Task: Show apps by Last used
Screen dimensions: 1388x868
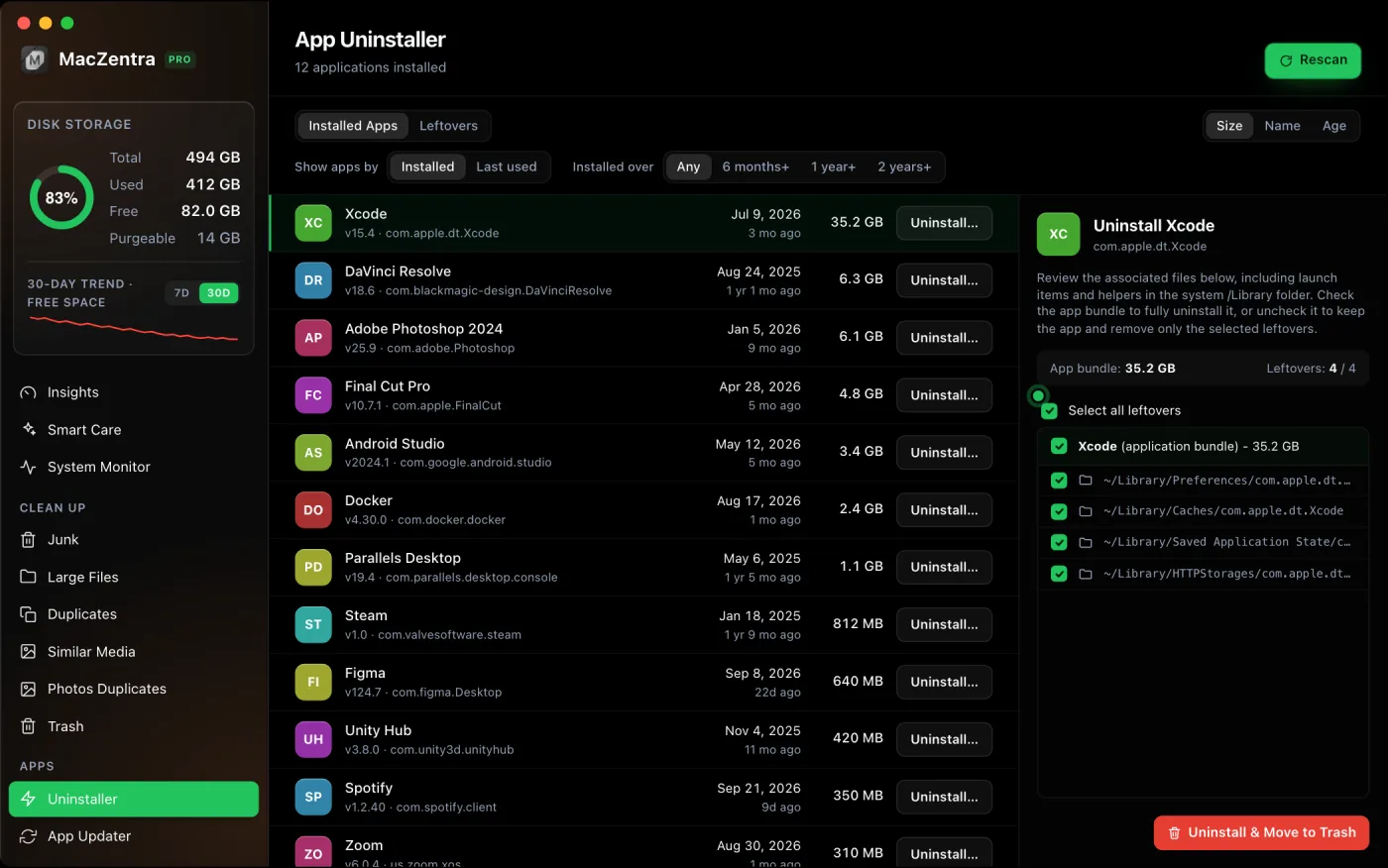Action: (x=507, y=166)
